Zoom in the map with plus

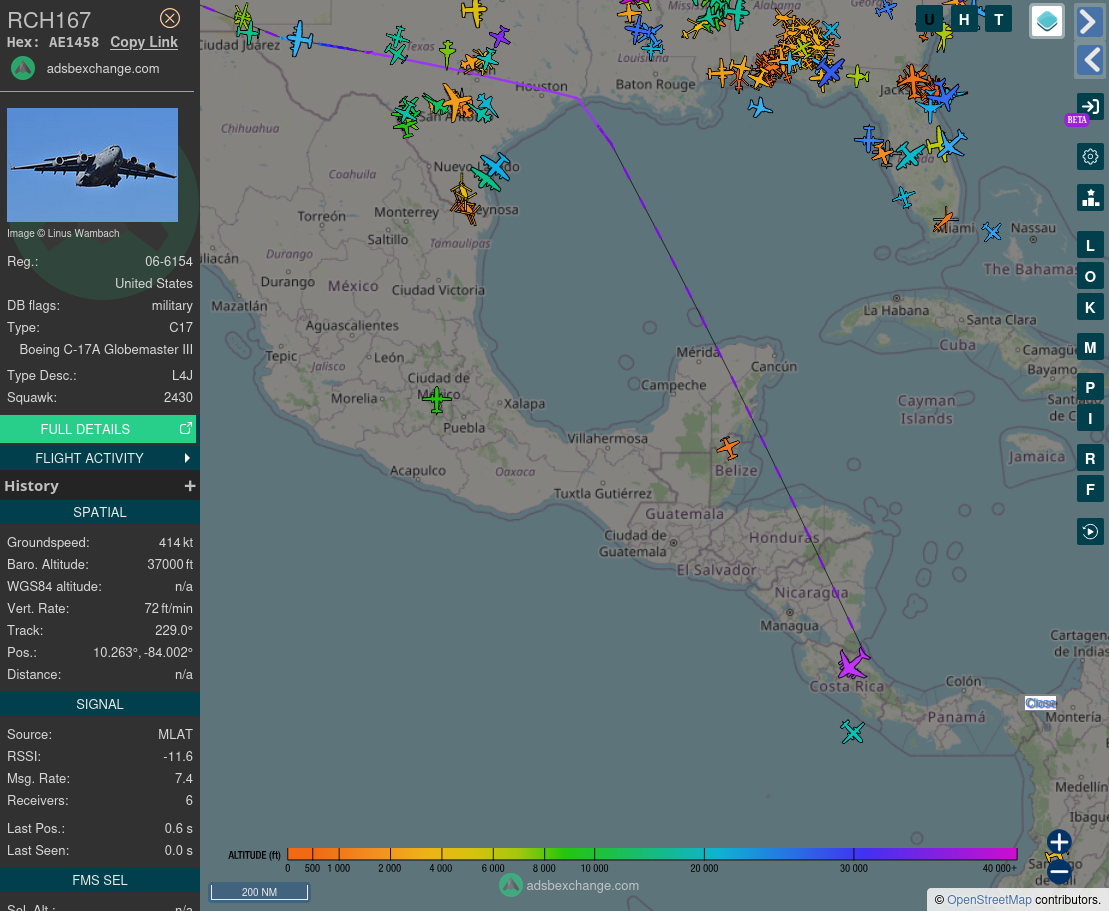pos(1059,842)
